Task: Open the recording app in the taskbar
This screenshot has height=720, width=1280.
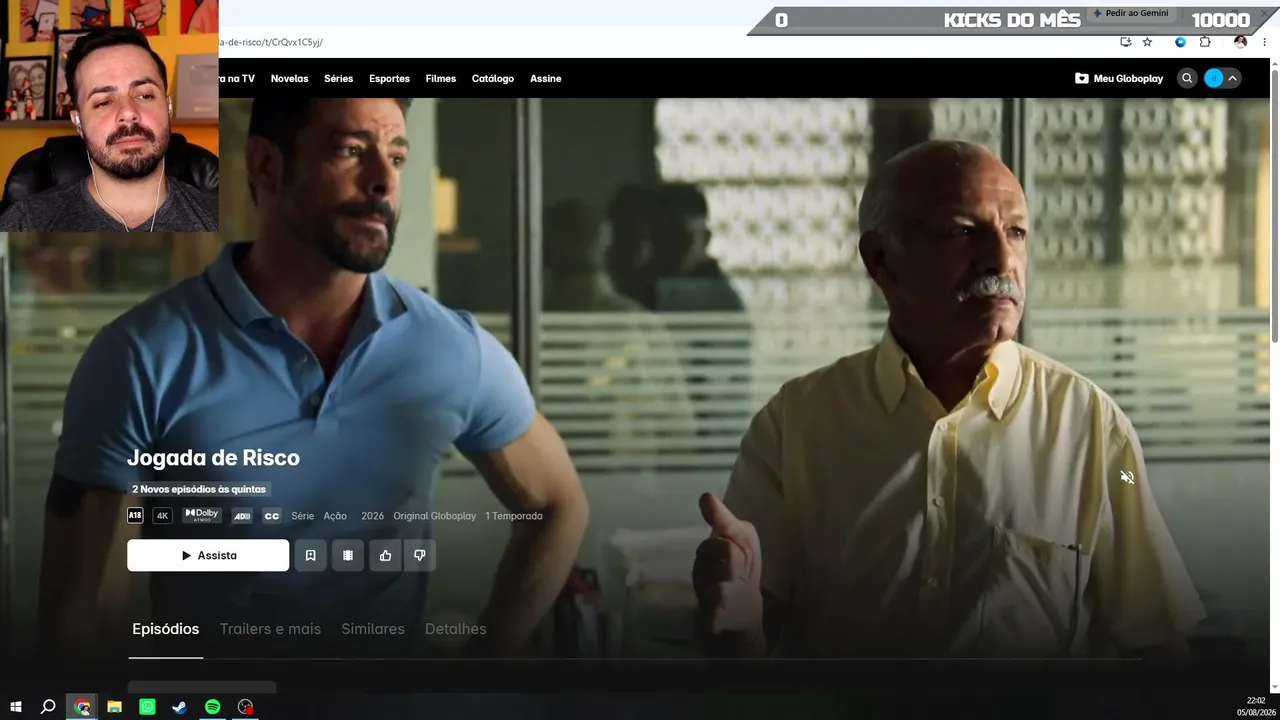Action: pos(245,707)
